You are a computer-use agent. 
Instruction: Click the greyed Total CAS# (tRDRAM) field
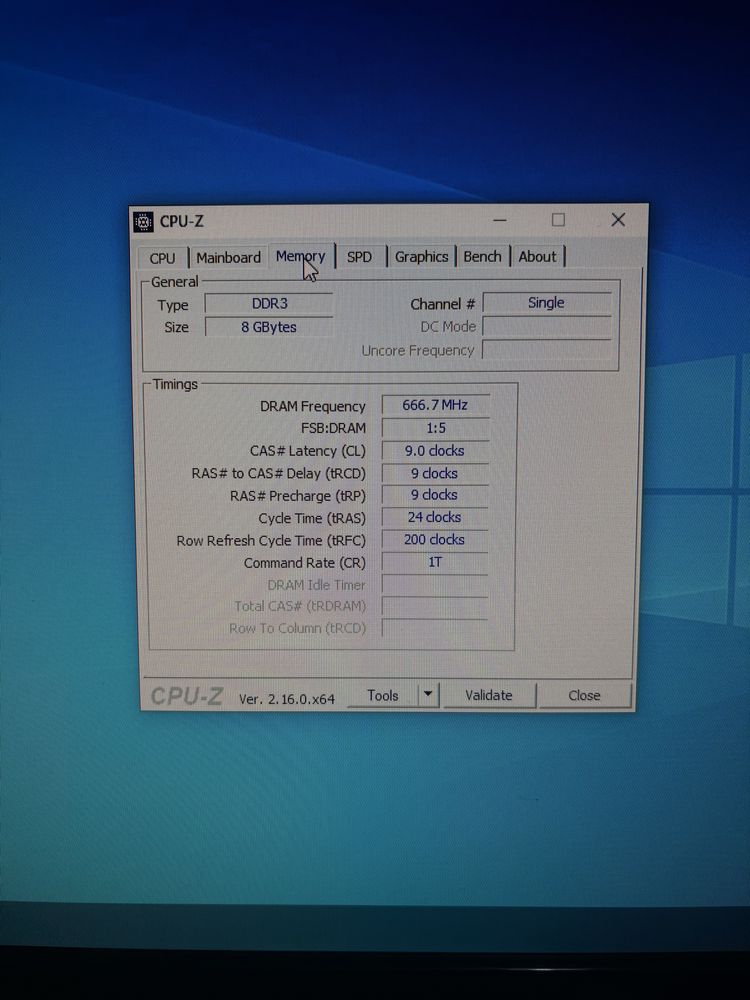(435, 607)
